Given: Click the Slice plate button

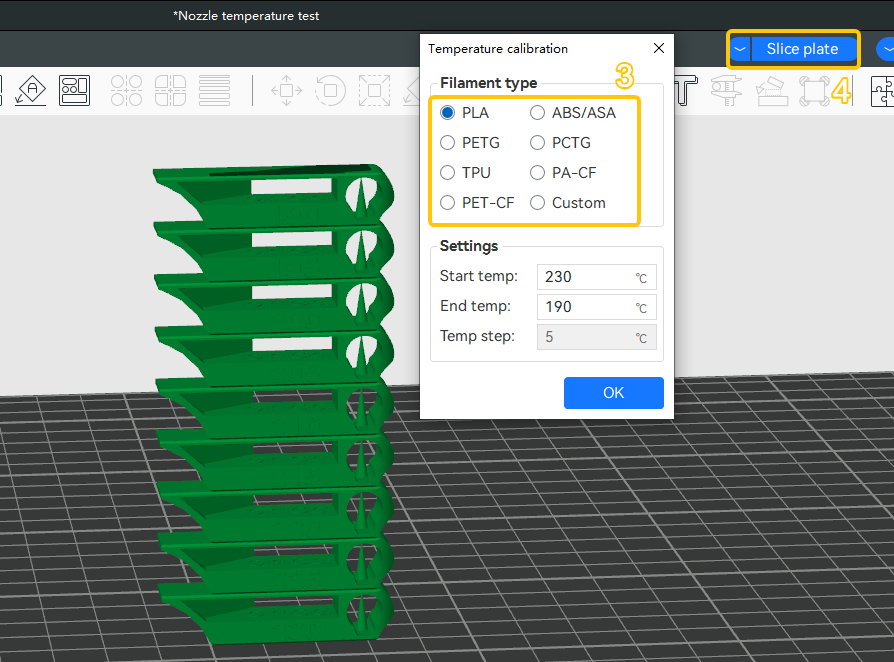Looking at the screenshot, I should [x=803, y=49].
